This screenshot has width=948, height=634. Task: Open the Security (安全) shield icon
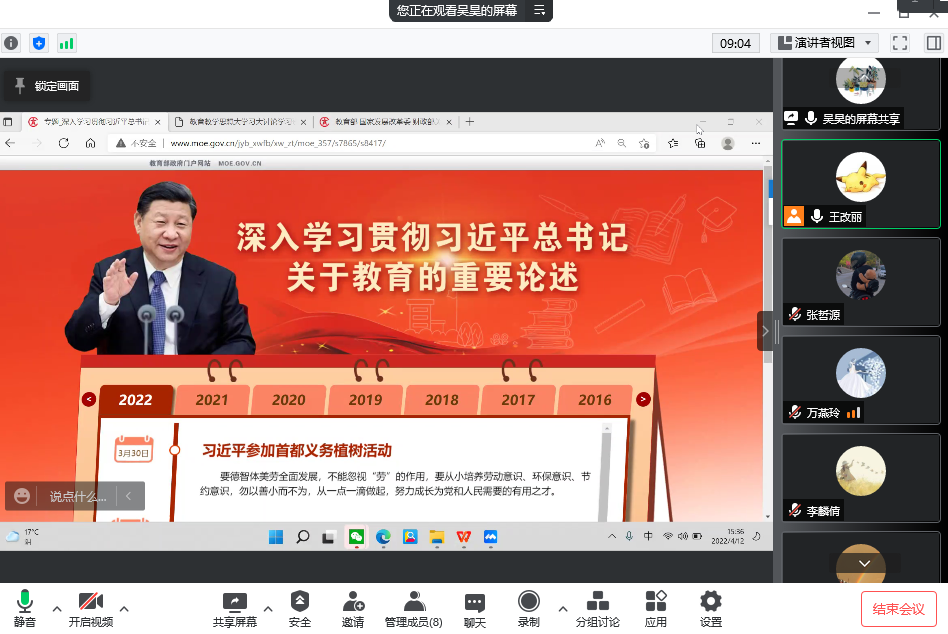coord(299,602)
